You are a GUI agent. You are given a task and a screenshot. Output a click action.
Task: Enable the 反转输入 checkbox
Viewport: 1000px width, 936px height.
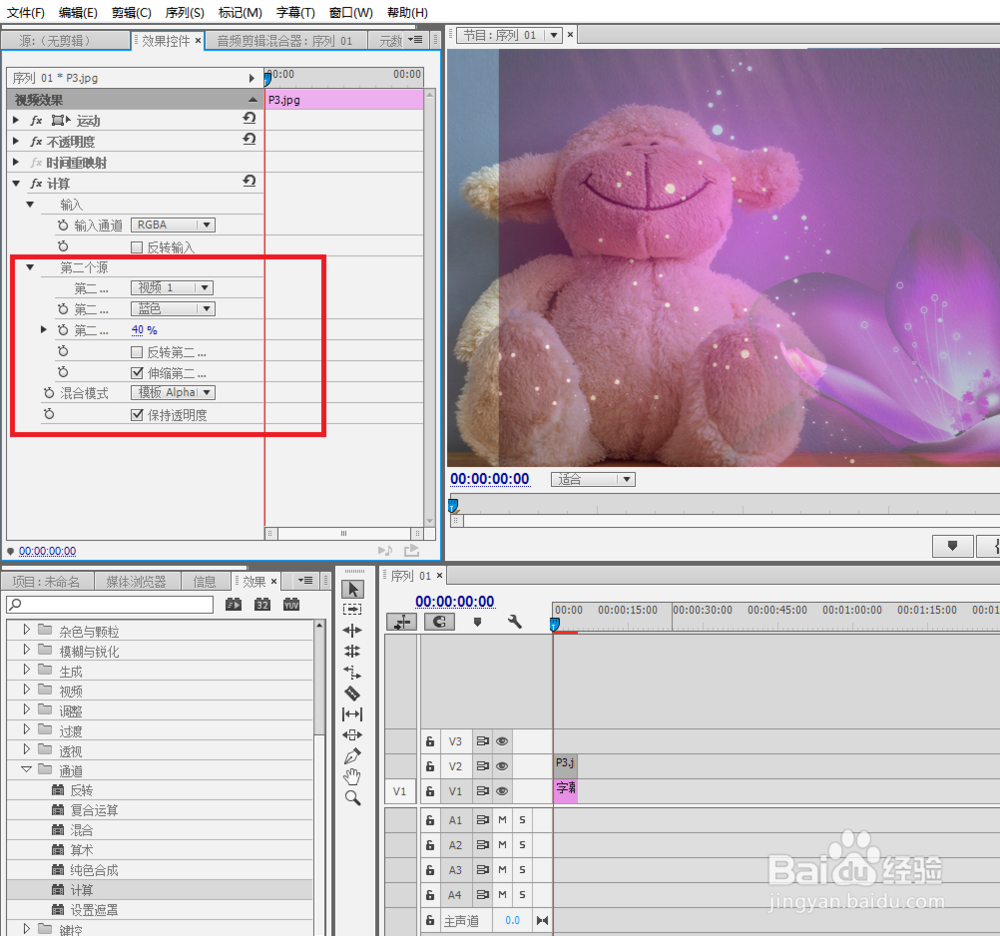tap(136, 247)
